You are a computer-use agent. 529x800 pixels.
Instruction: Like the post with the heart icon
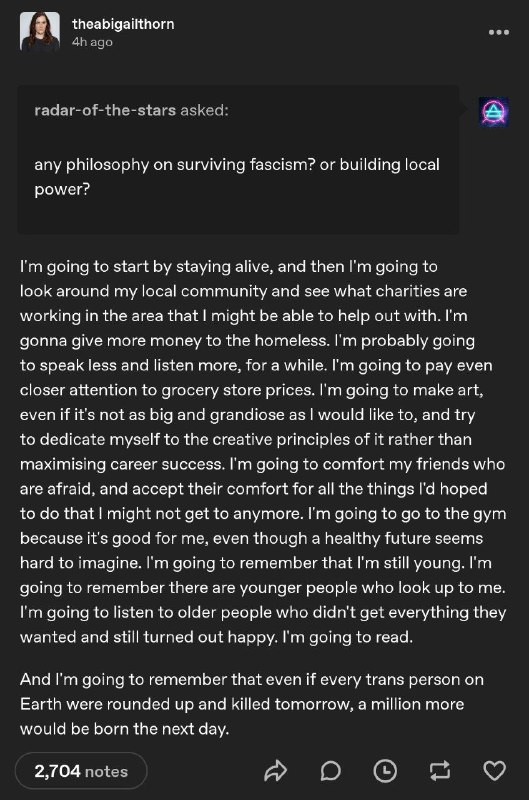pos(494,770)
